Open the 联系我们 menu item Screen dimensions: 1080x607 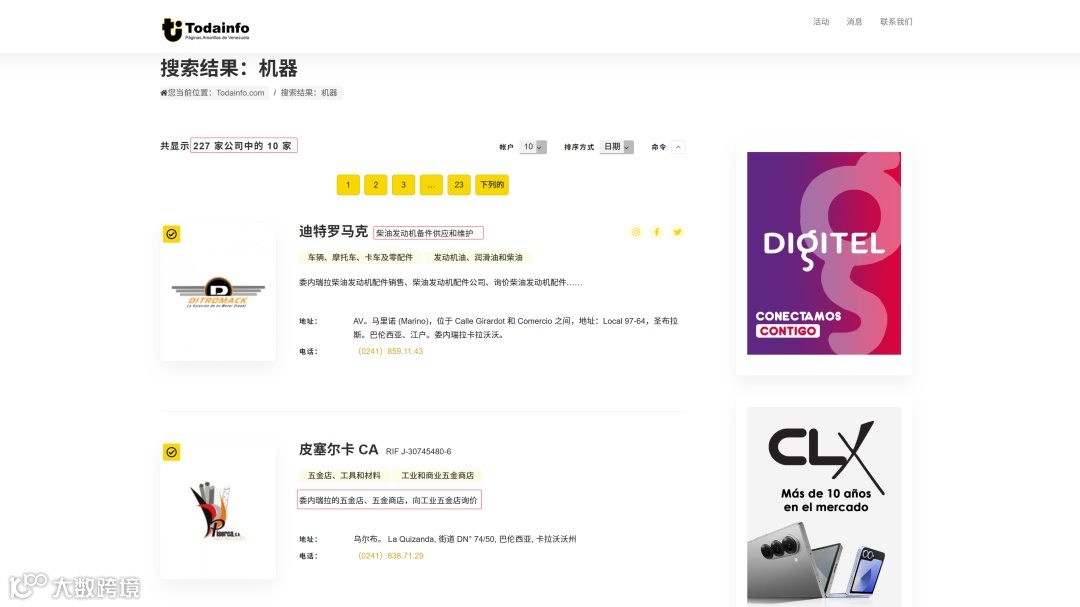point(896,22)
